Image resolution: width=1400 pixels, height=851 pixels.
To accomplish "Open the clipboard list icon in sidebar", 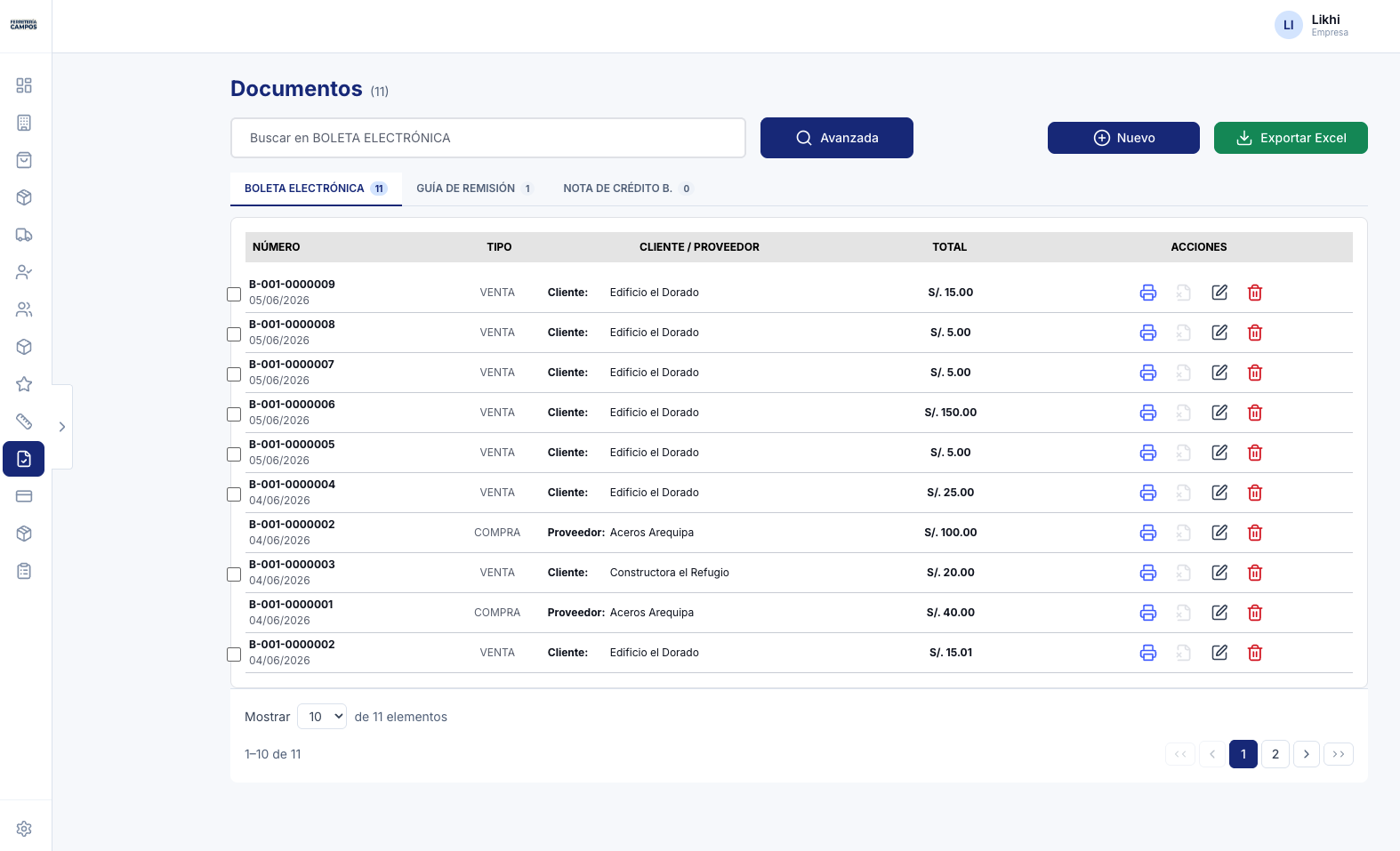I will click(x=24, y=571).
